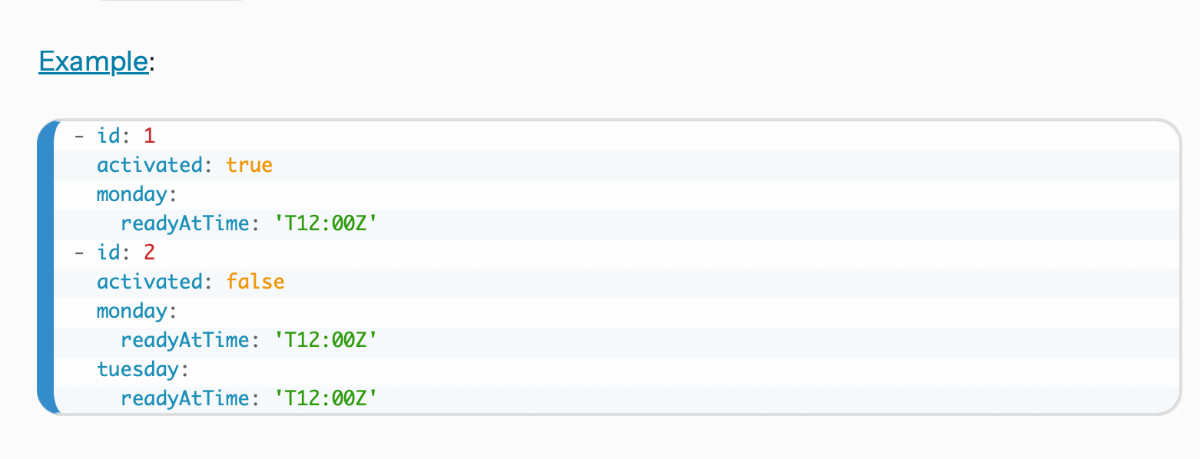Click the blue left bar of code block
Image resolution: width=1200 pixels, height=459 pixels.
point(46,267)
